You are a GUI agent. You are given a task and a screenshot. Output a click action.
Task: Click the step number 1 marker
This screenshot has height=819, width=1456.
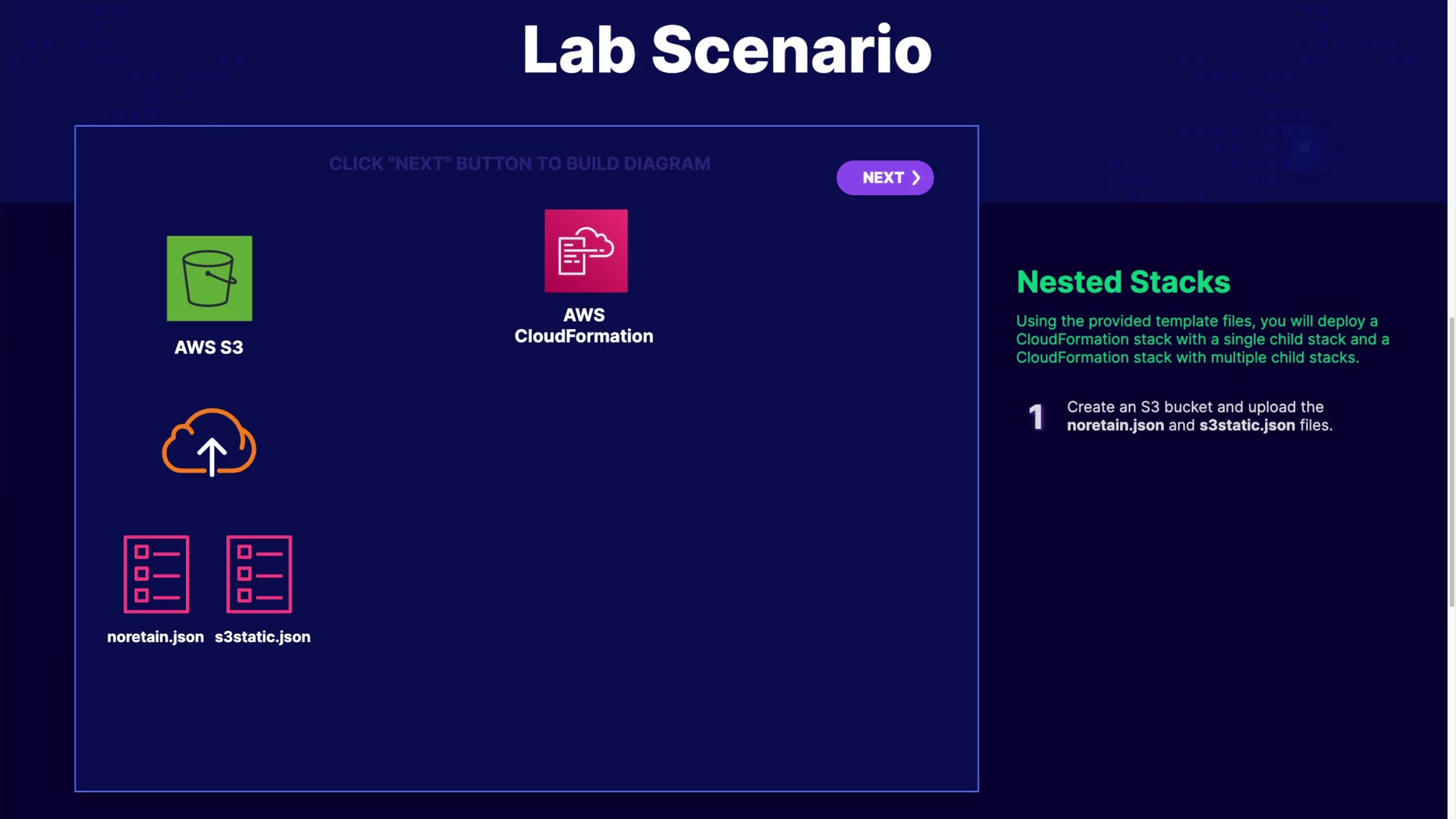tap(1036, 417)
